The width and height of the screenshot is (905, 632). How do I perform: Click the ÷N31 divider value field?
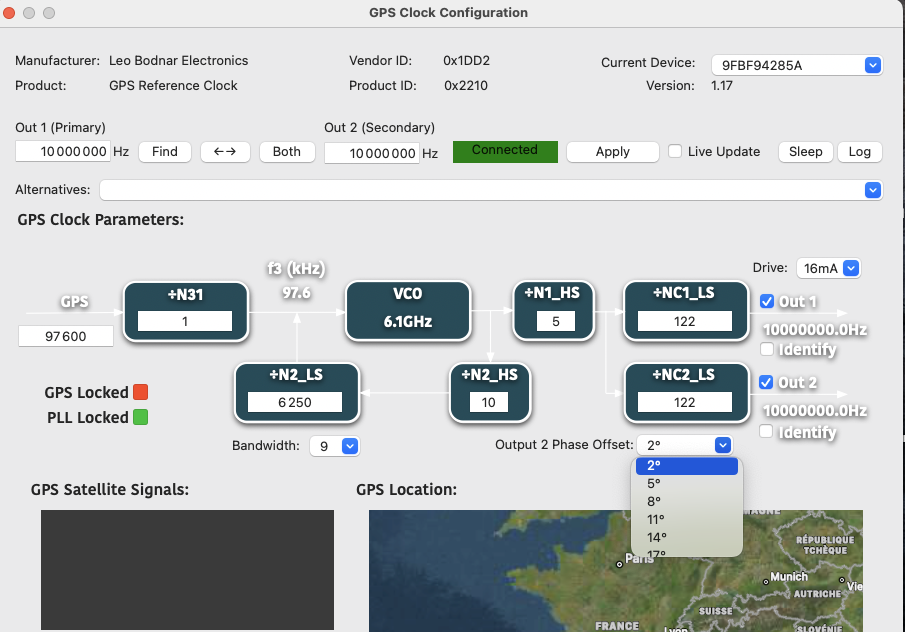(185, 321)
